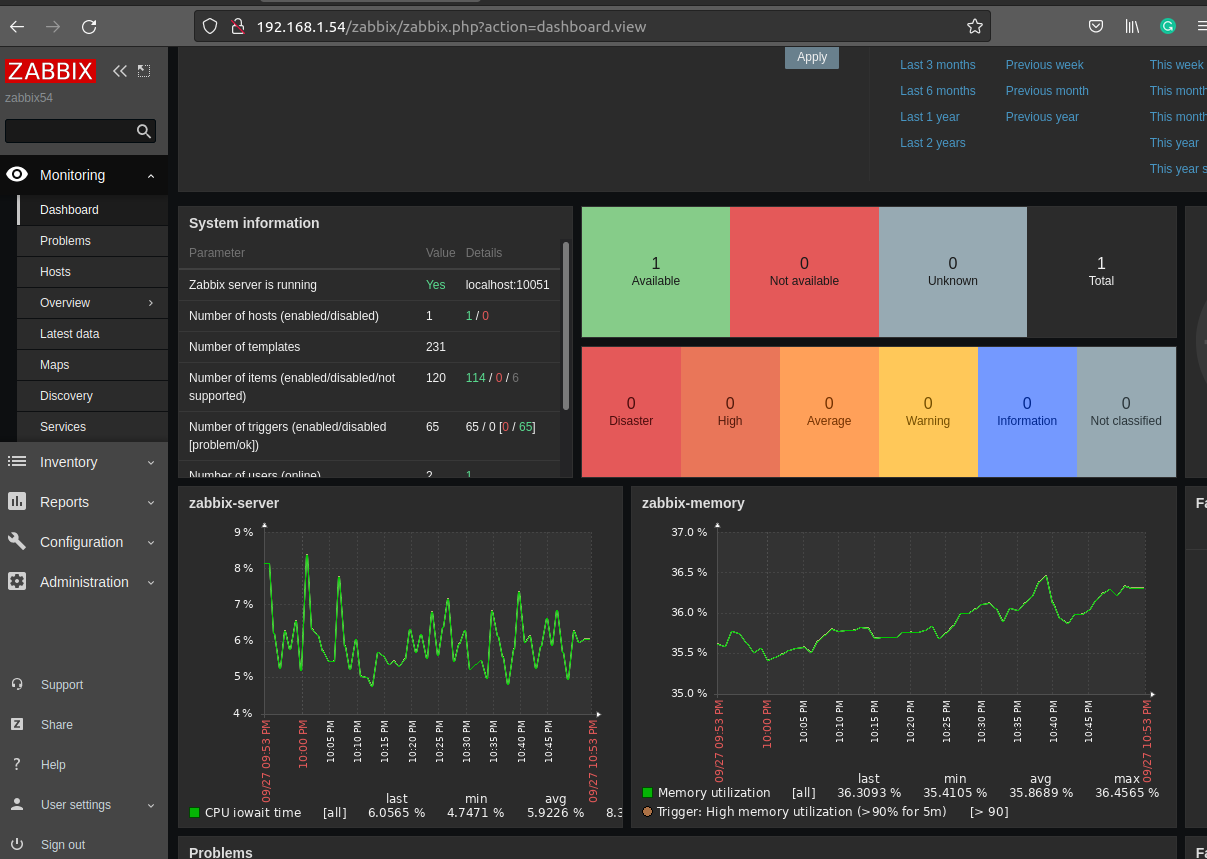Open the Latest data menu item
Image resolution: width=1207 pixels, height=859 pixels.
[92, 334]
